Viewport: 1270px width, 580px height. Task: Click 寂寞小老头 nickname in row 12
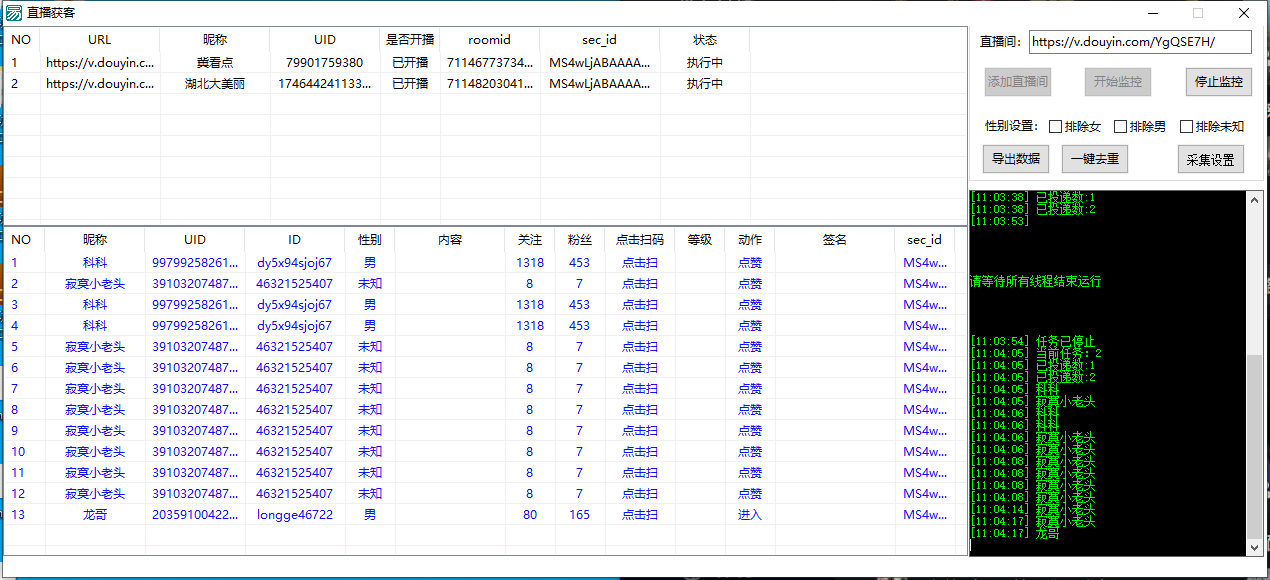pyautogui.click(x=95, y=494)
